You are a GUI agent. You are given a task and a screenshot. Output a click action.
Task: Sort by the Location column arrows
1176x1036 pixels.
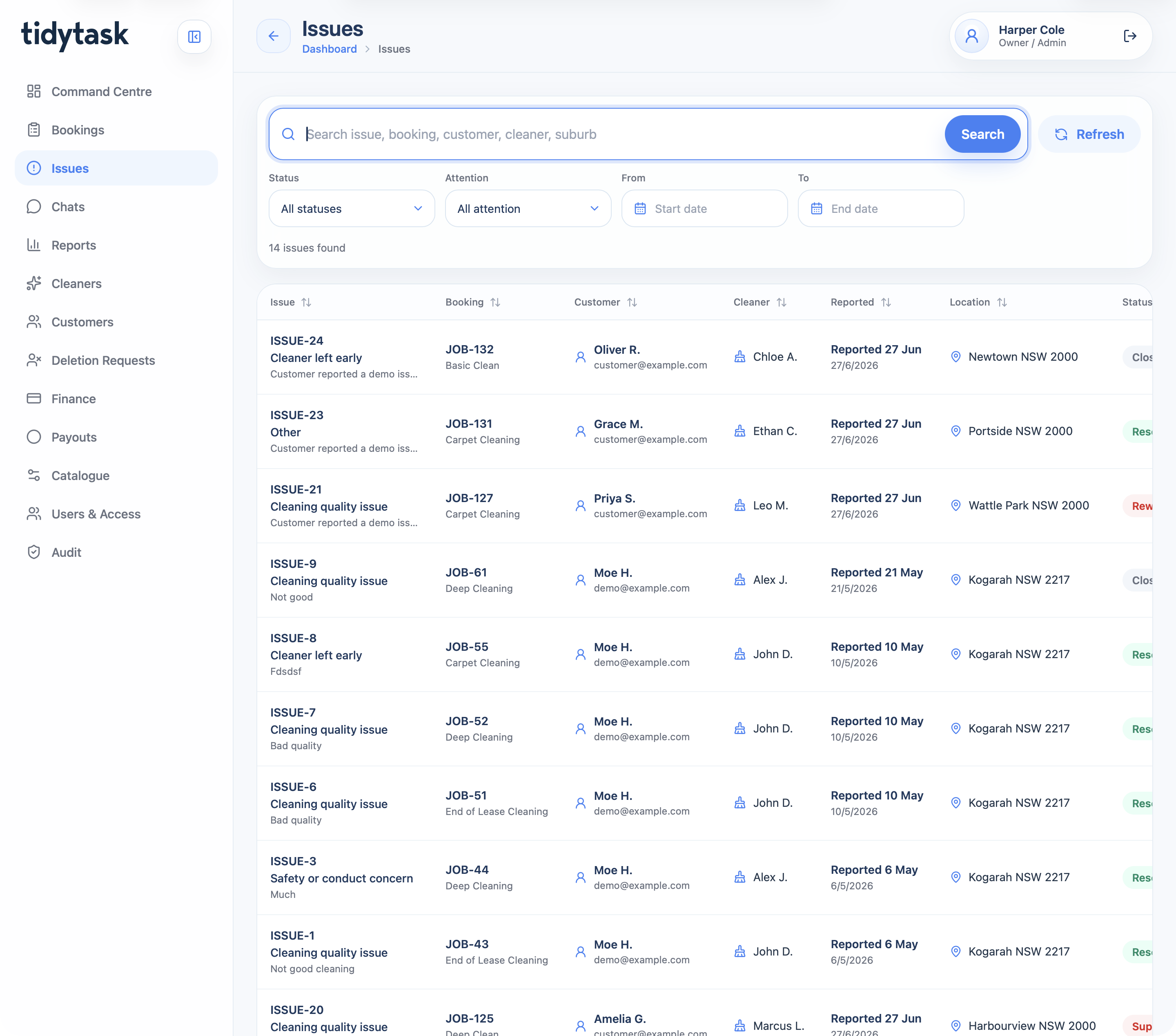[1002, 302]
